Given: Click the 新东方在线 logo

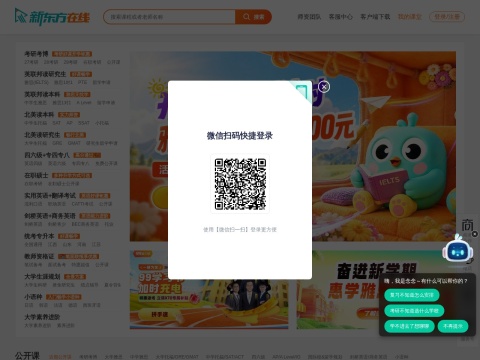Looking at the screenshot, I should [52, 17].
